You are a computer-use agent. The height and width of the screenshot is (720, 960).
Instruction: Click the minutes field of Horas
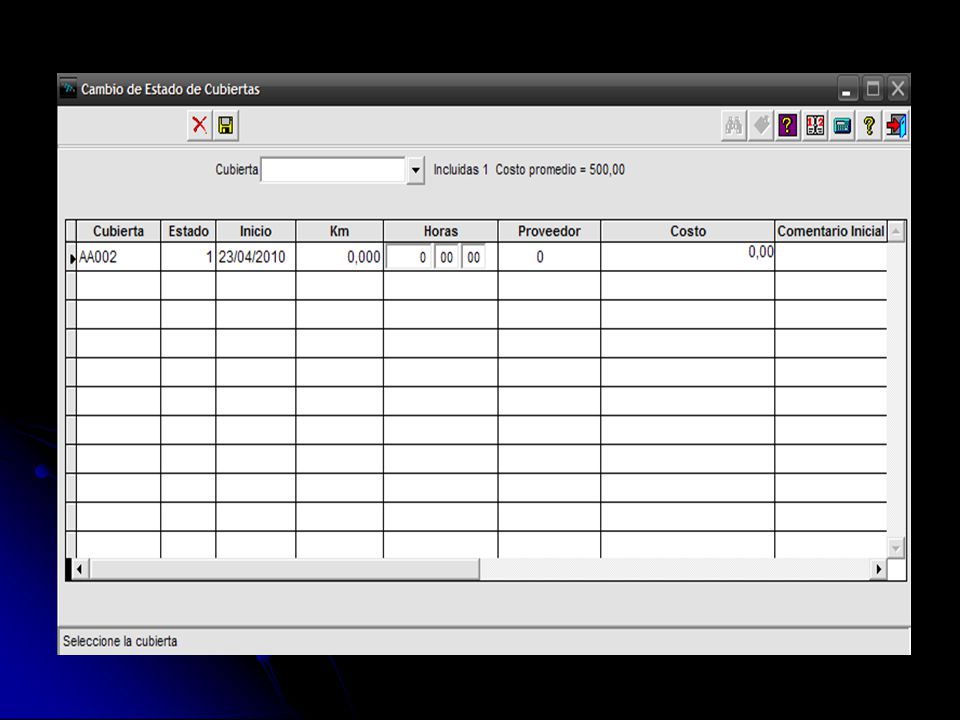446,257
